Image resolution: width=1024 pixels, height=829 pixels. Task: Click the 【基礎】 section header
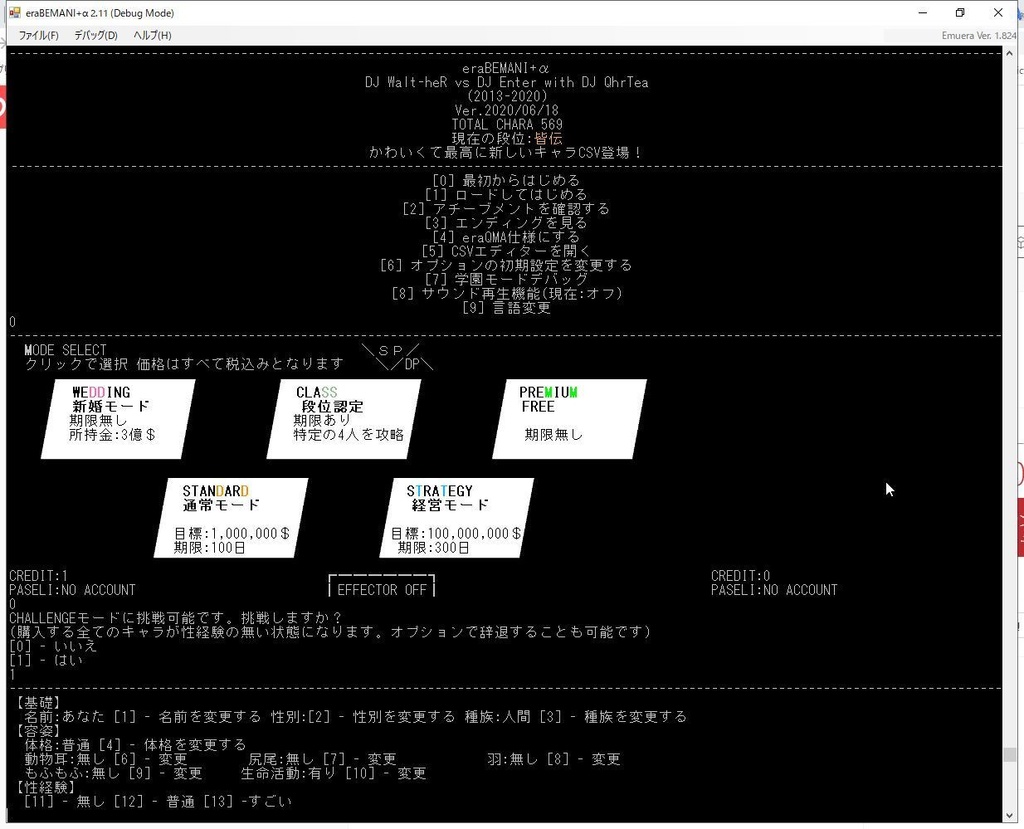[x=39, y=703]
